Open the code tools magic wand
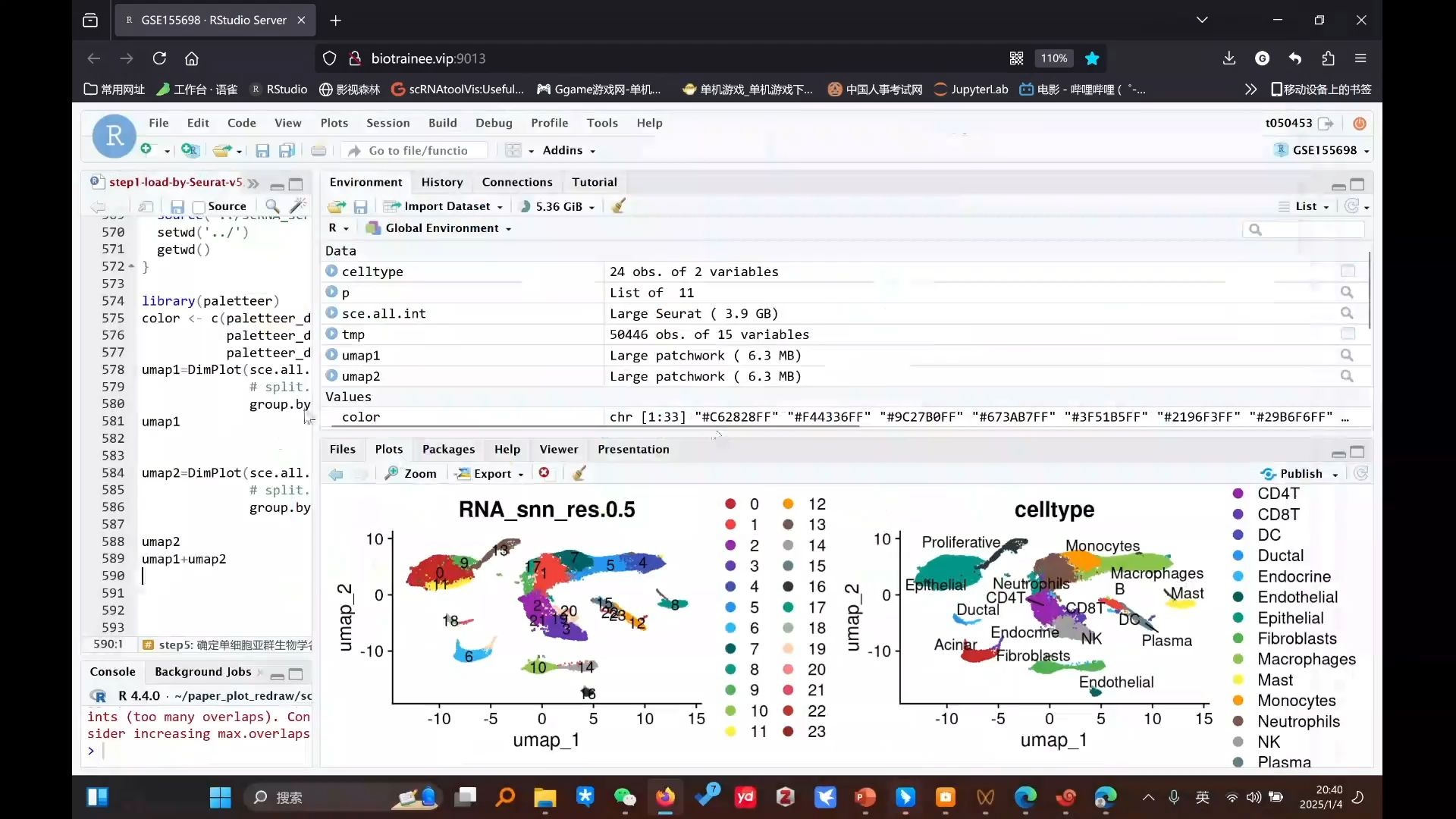The width and height of the screenshot is (1456, 819). [298, 206]
